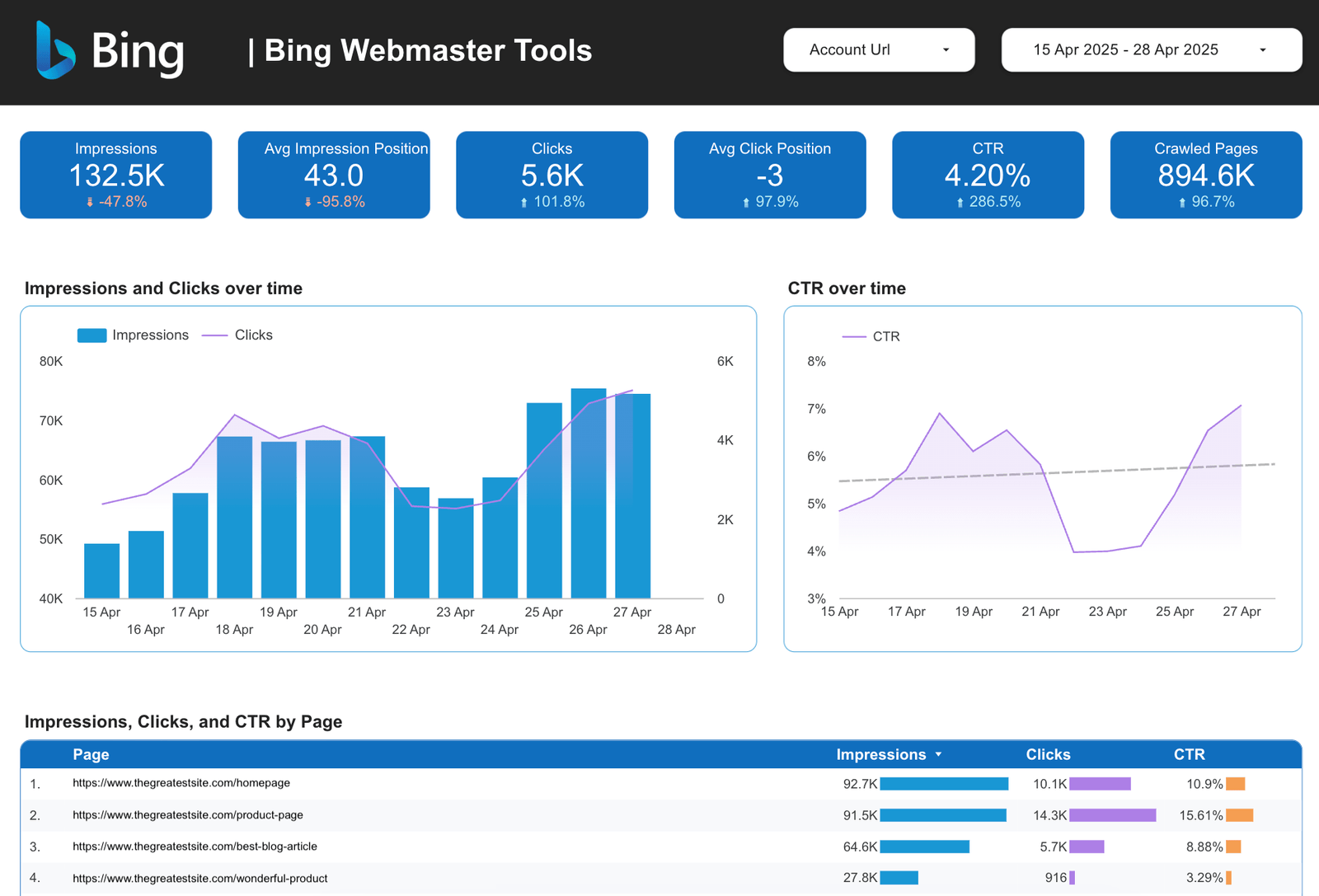The width and height of the screenshot is (1319, 896).
Task: Click the 'CTR over time' chart title
Action: [x=847, y=289]
